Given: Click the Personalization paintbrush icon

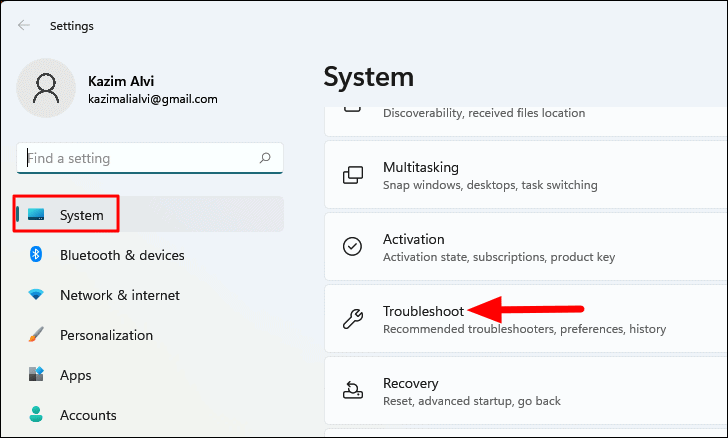Looking at the screenshot, I should [36, 334].
